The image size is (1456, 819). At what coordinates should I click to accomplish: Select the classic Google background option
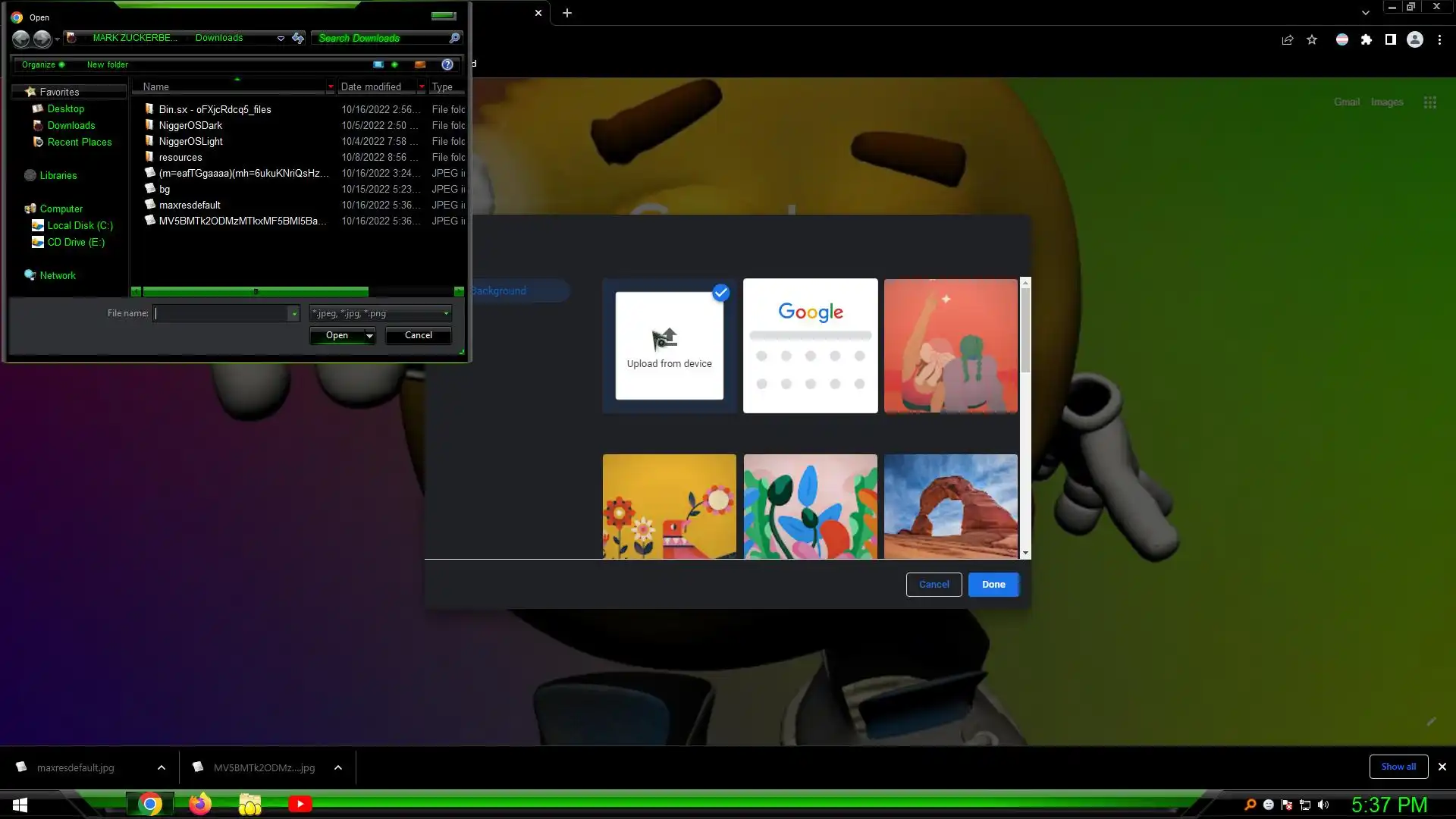click(x=810, y=346)
